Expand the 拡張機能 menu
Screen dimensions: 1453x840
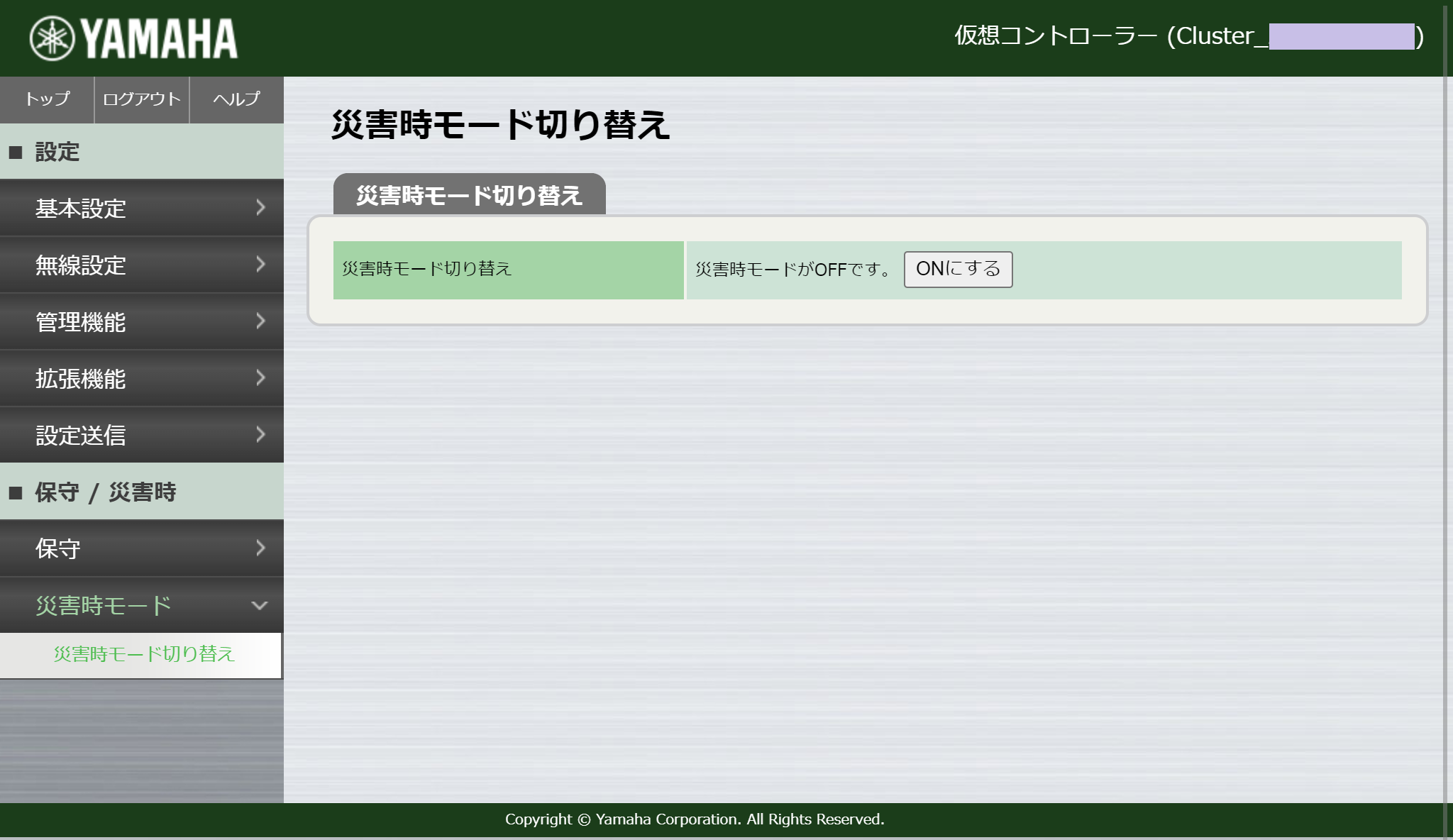141,379
